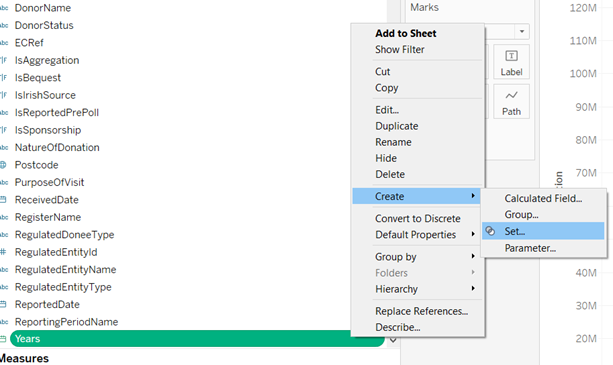This screenshot has height=365, width=613.
Task: Select Group... in the Create submenu
Action: click(521, 215)
